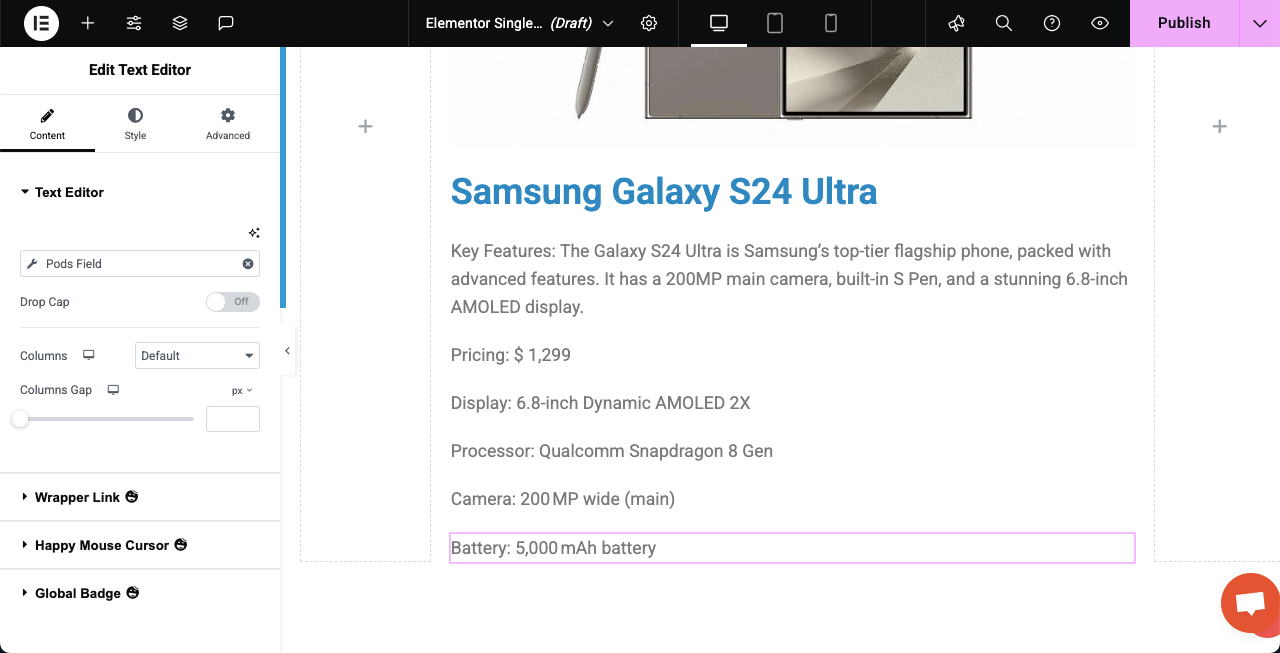
Task: Click the phone product image
Action: (792, 97)
